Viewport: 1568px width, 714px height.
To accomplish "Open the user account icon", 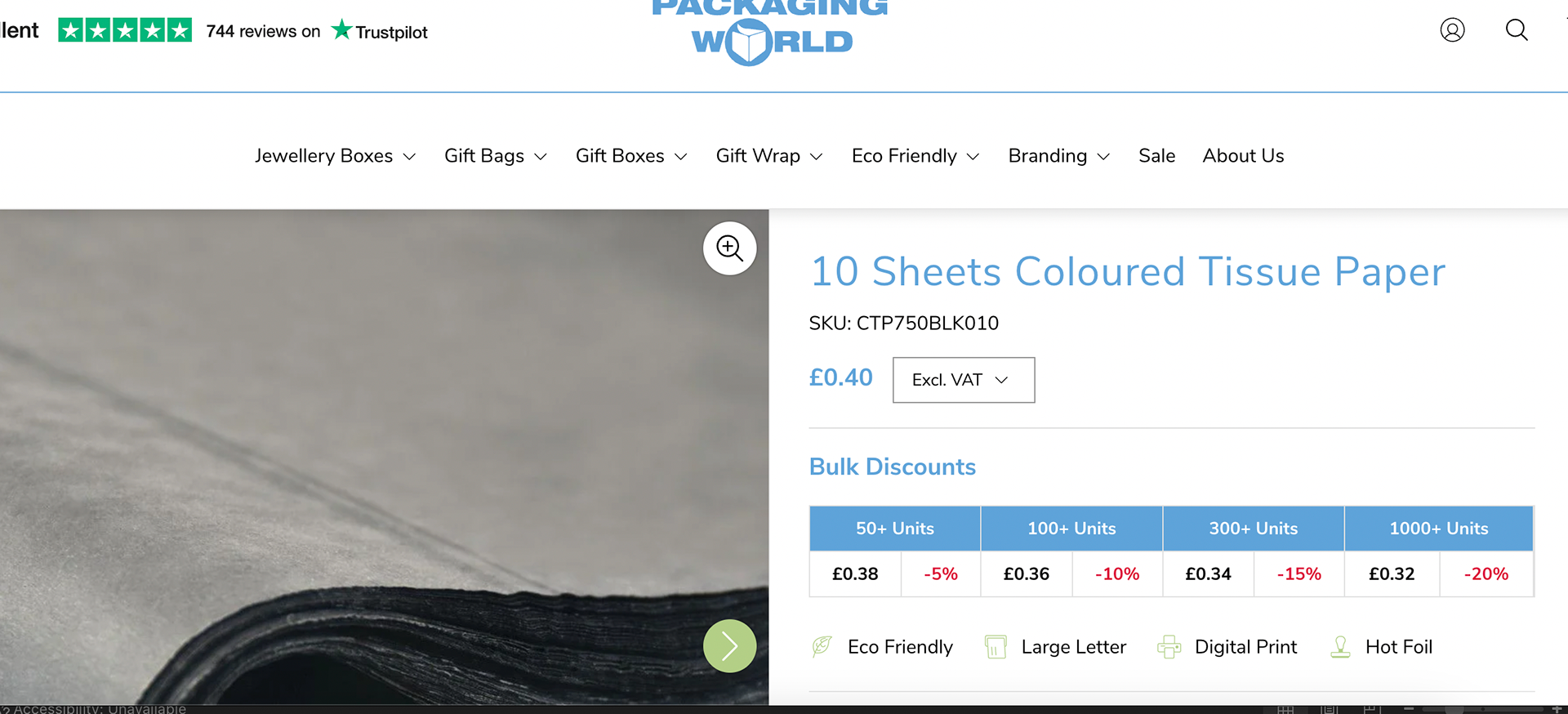I will coord(1452,30).
